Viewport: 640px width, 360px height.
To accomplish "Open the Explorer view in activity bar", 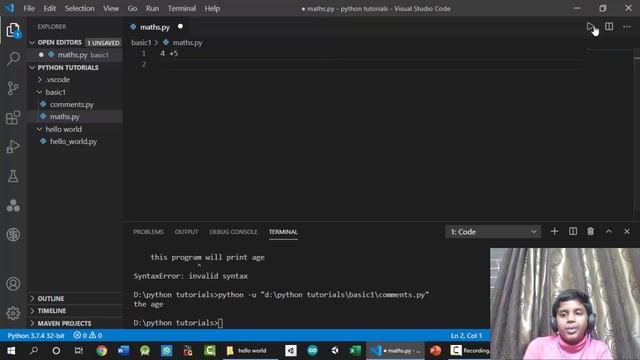I will [13, 30].
